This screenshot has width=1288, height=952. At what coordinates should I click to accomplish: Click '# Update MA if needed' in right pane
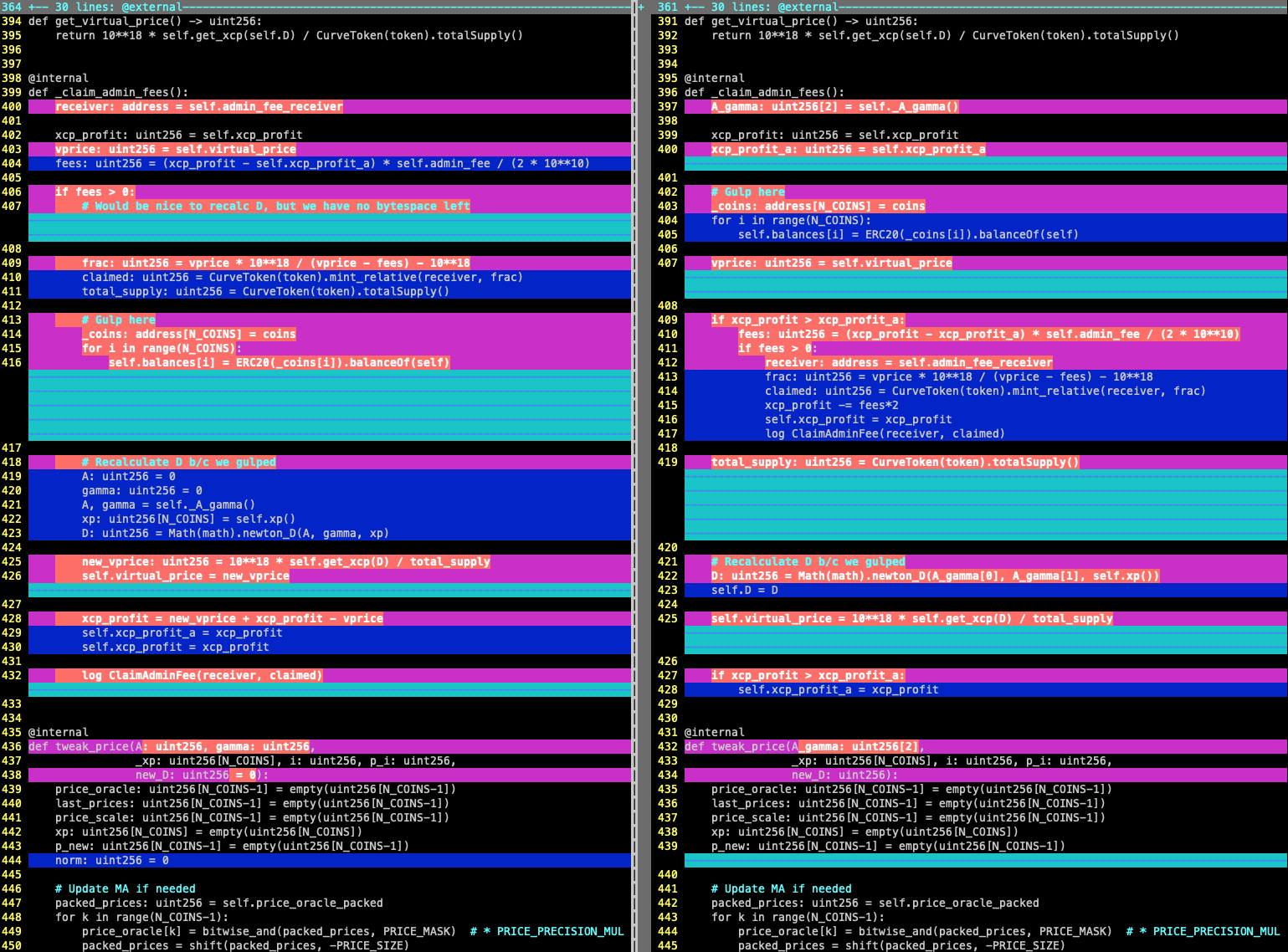782,888
